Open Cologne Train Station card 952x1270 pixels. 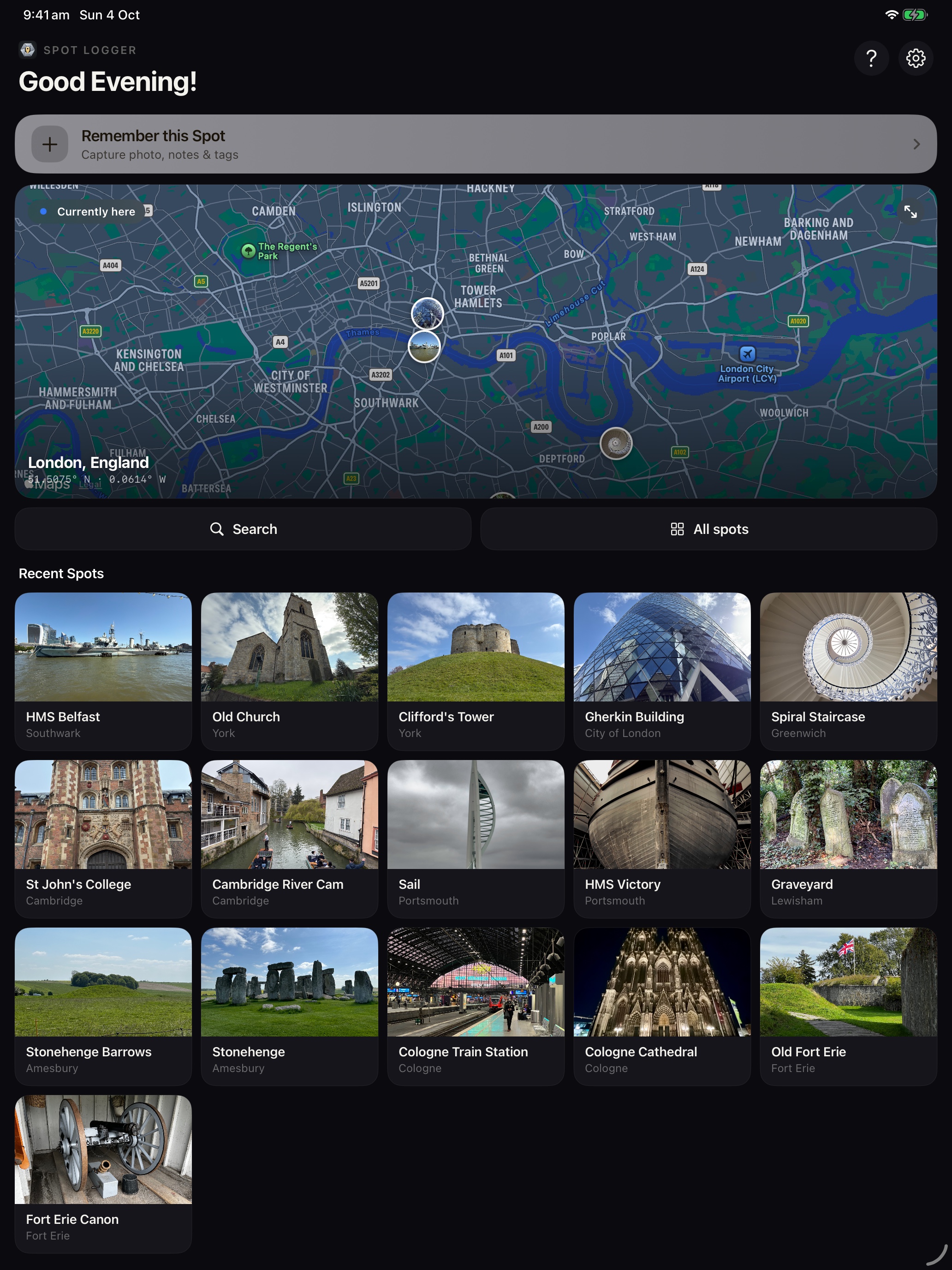pyautogui.click(x=476, y=1006)
